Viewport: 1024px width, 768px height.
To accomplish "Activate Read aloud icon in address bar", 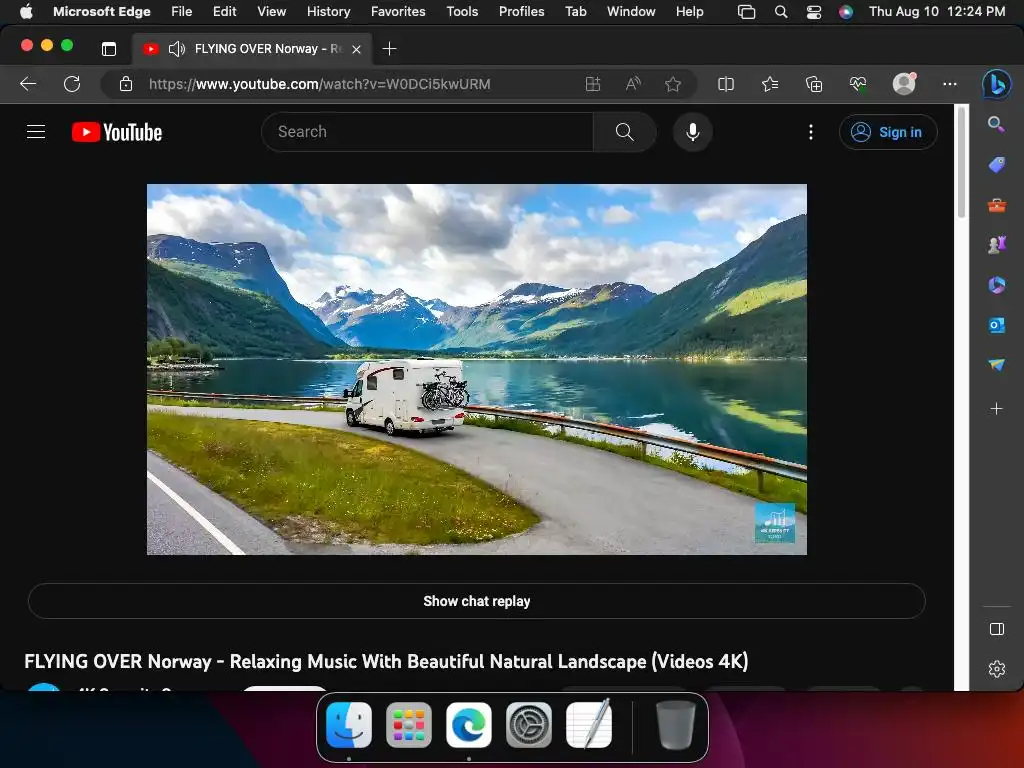I will (633, 84).
